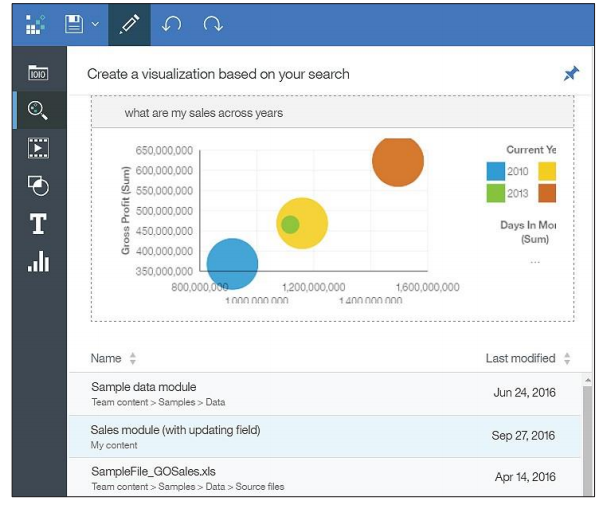Image resolution: width=614 pixels, height=508 pixels.
Task: Click the Undo arrow icon
Action: (x=171, y=24)
